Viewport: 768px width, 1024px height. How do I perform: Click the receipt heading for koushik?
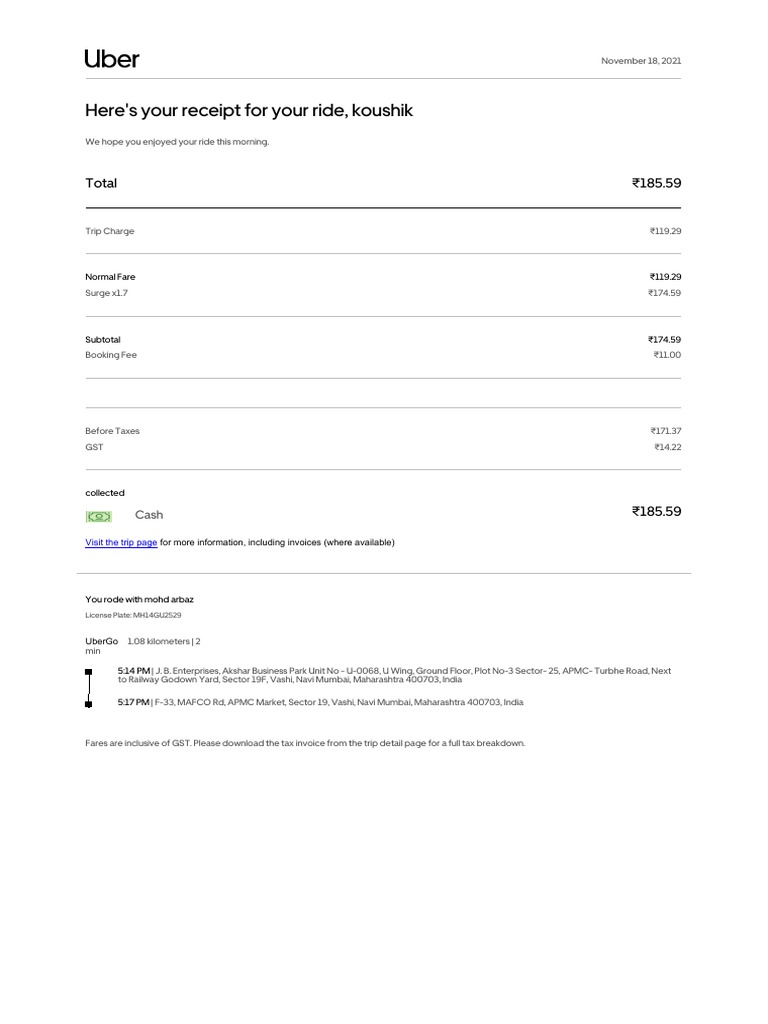click(x=249, y=110)
